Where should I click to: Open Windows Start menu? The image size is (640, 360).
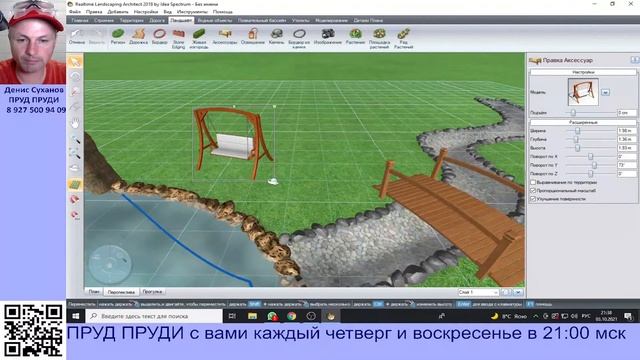click(x=76, y=316)
